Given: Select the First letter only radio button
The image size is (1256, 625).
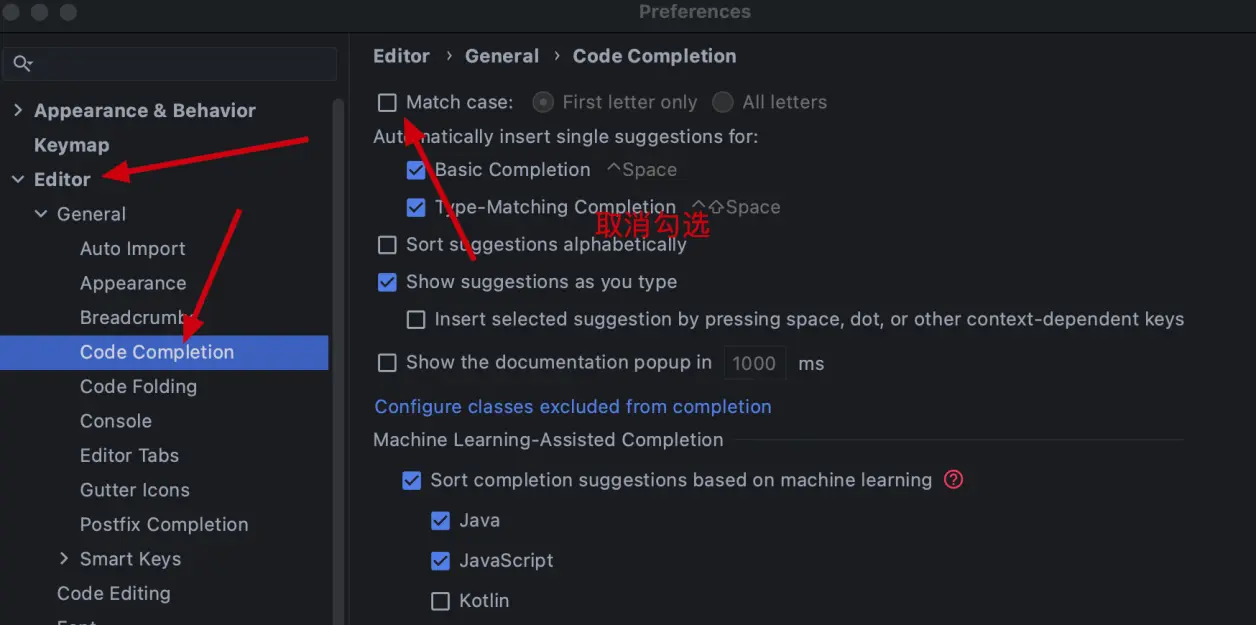Looking at the screenshot, I should (543, 102).
